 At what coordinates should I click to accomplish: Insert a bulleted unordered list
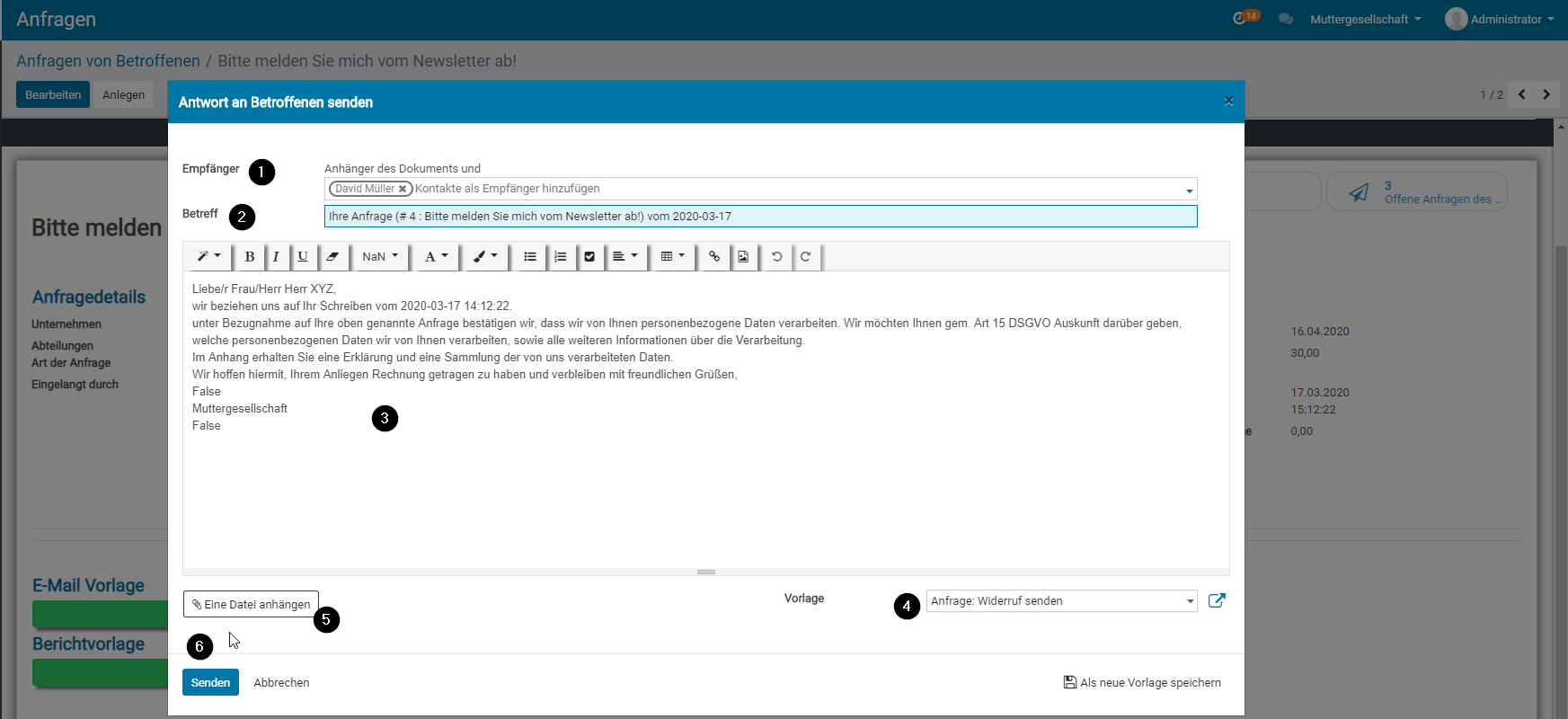530,257
